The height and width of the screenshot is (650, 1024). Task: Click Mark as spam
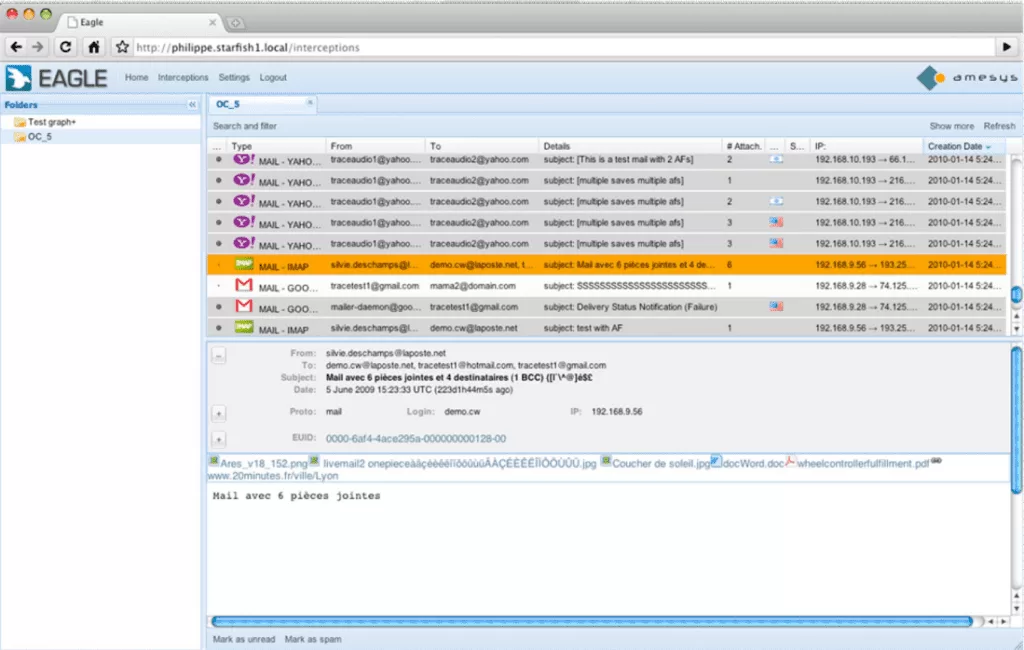point(312,639)
